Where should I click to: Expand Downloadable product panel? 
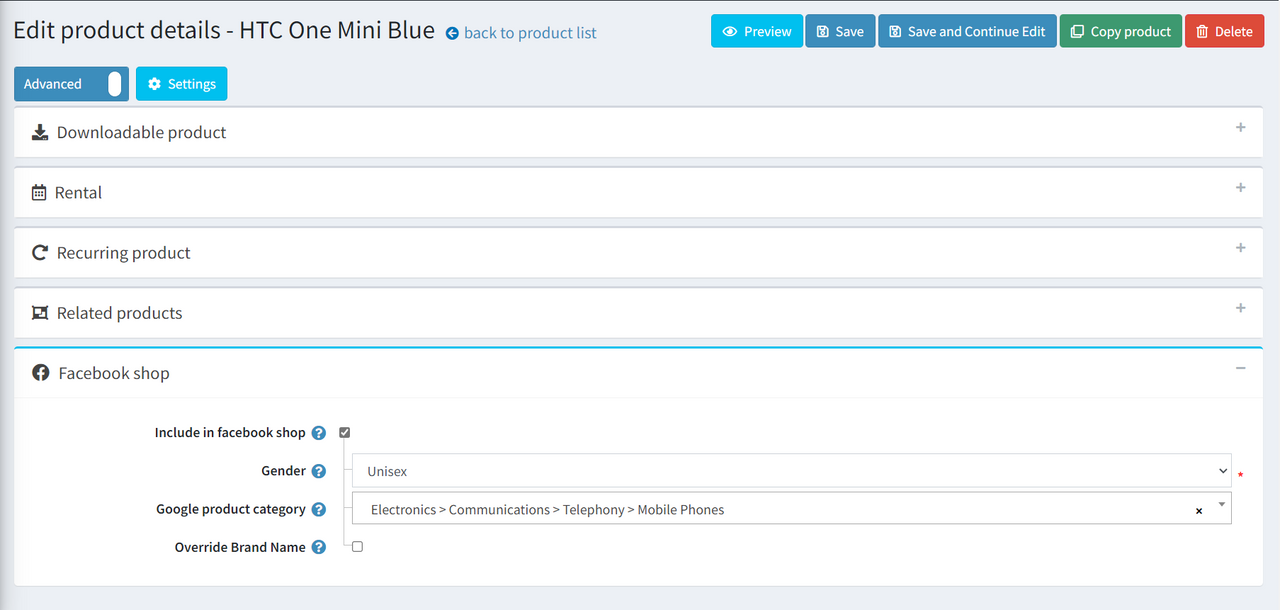point(1240,128)
